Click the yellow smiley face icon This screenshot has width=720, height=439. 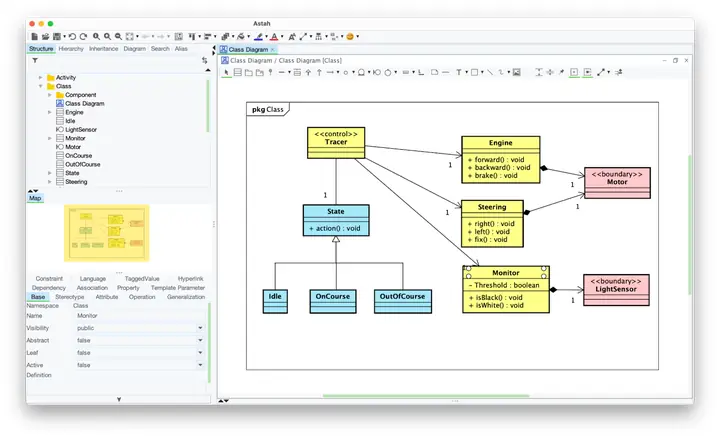click(x=350, y=36)
